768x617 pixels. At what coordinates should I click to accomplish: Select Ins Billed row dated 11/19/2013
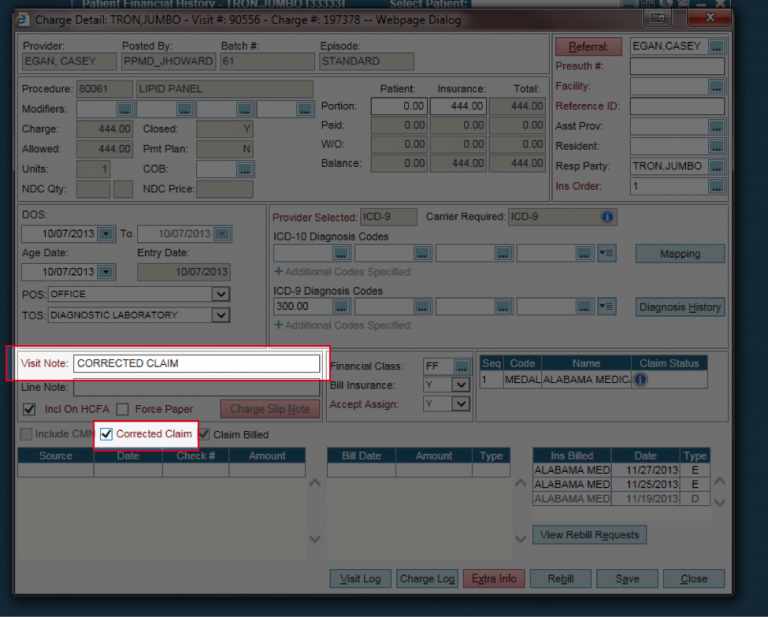(621, 498)
